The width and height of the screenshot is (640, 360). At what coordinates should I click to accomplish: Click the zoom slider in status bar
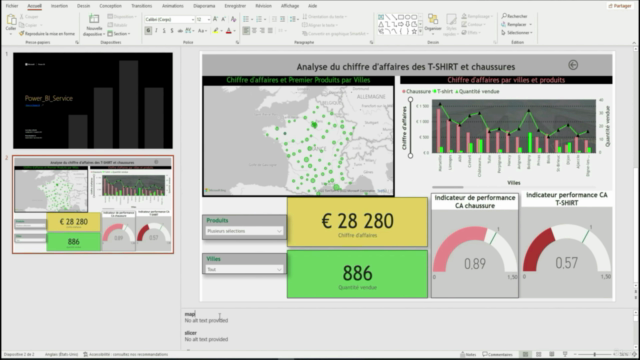pyautogui.click(x=595, y=354)
